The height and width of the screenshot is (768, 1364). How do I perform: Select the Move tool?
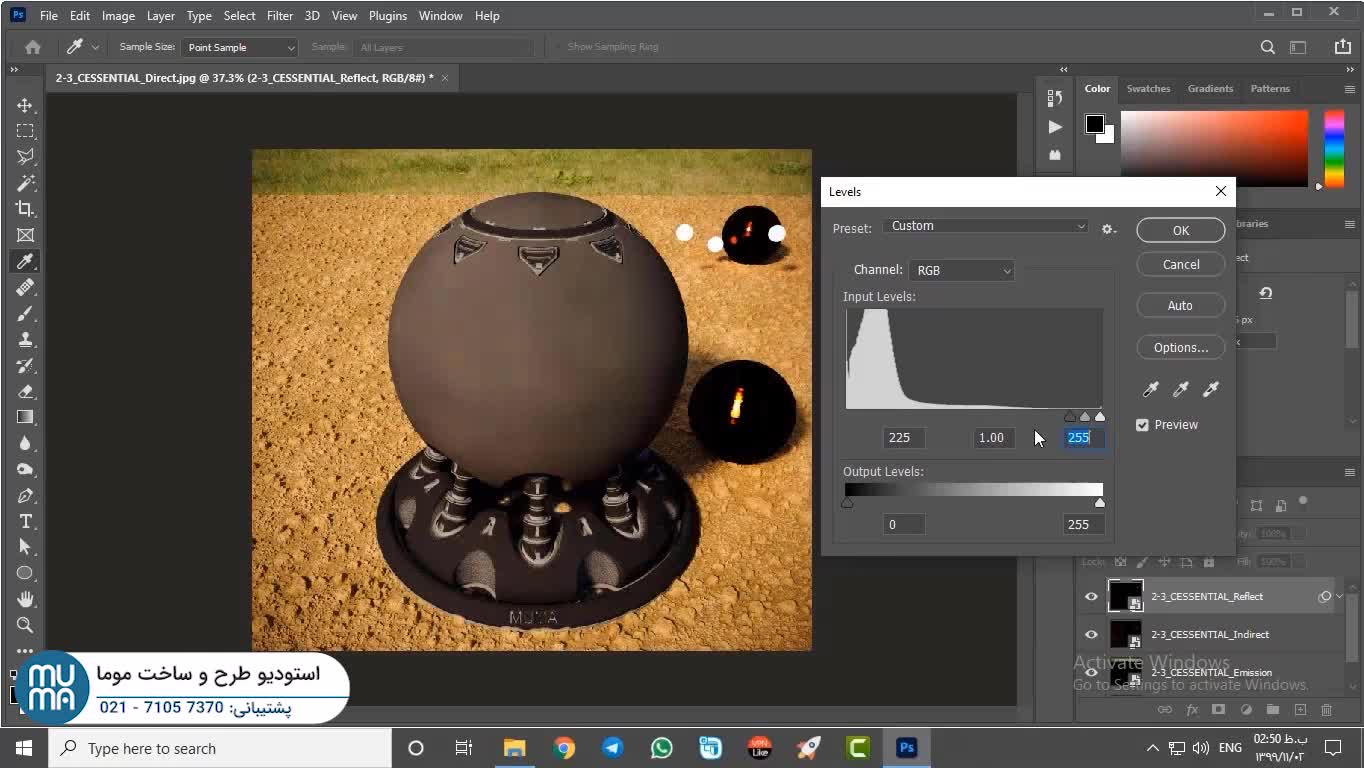[x=25, y=105]
